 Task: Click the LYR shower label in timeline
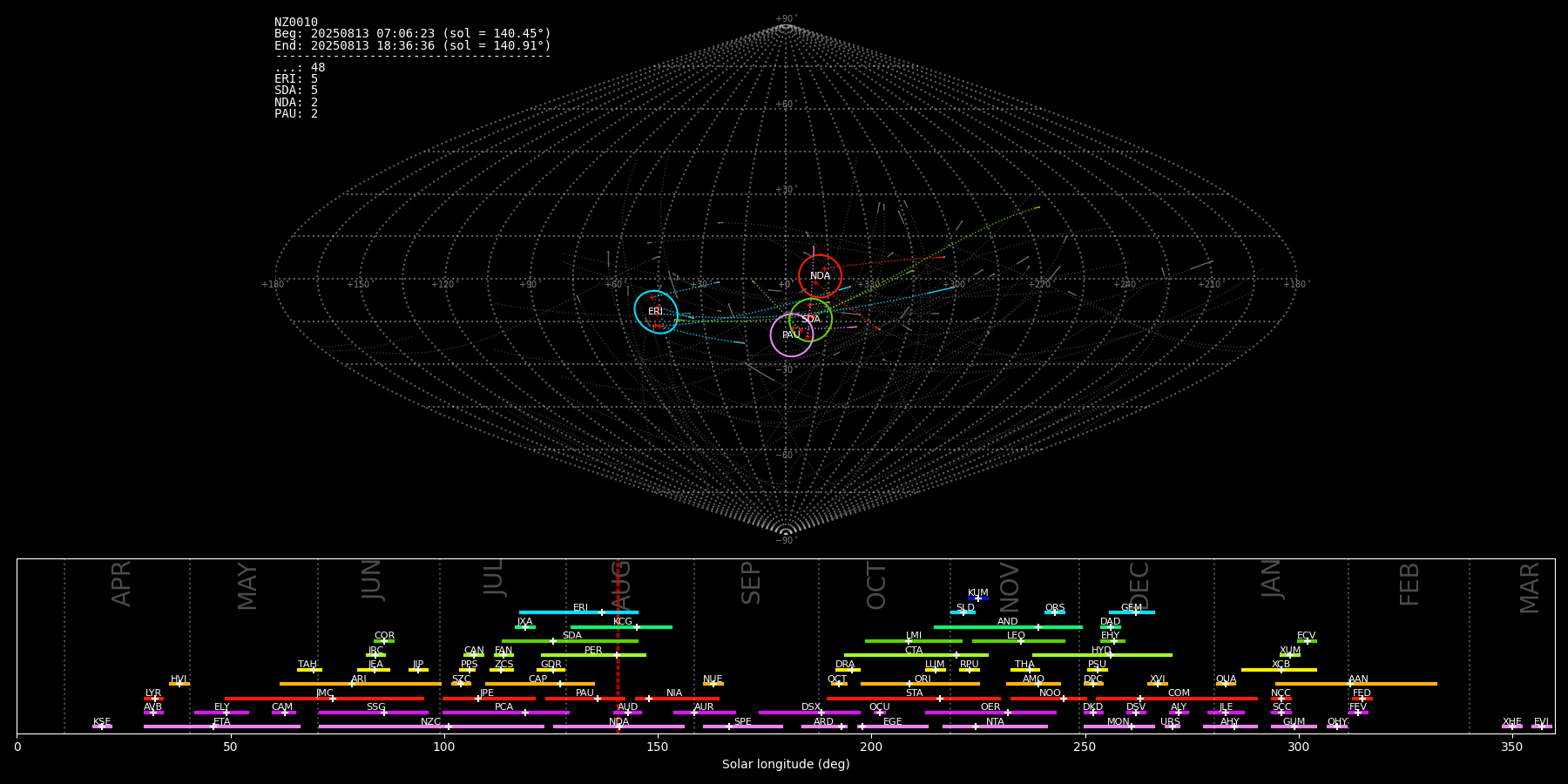[153, 693]
